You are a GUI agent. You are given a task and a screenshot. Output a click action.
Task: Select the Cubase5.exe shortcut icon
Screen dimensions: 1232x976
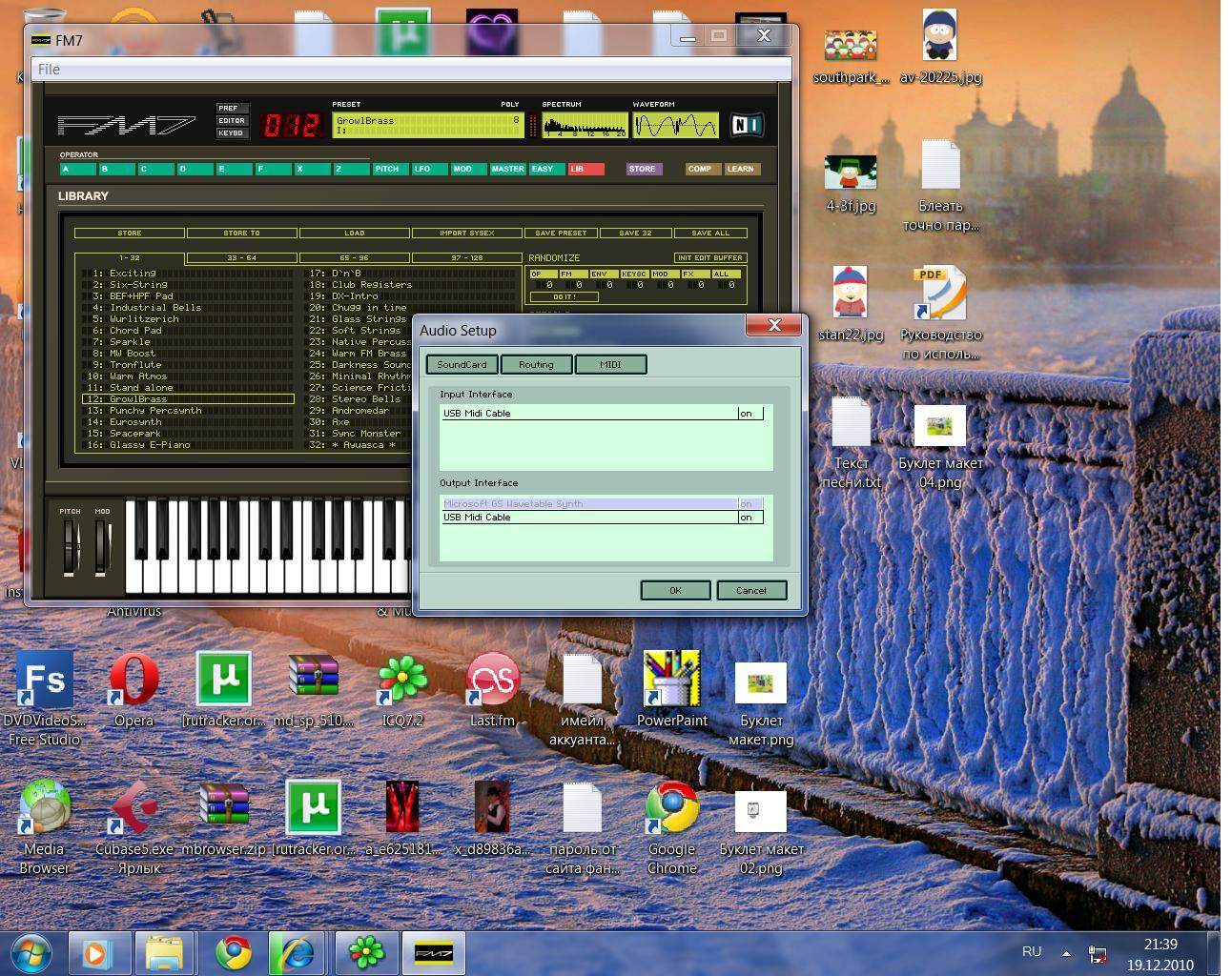(133, 827)
